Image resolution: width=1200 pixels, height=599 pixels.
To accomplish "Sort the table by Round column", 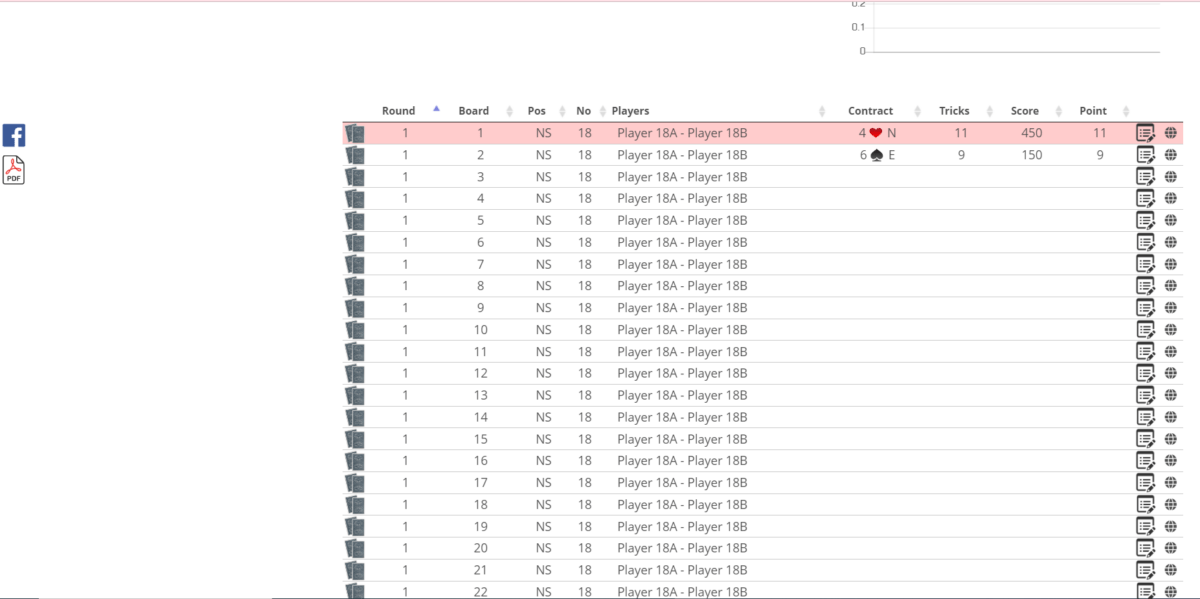I will (x=398, y=111).
